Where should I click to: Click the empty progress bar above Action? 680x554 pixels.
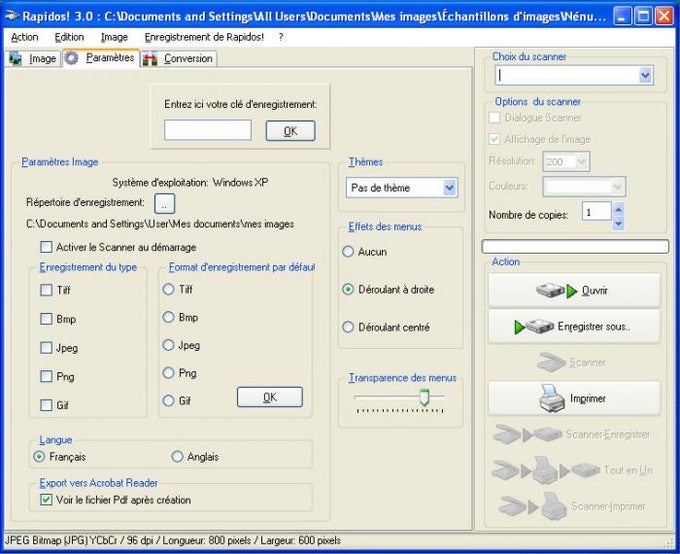click(575, 246)
